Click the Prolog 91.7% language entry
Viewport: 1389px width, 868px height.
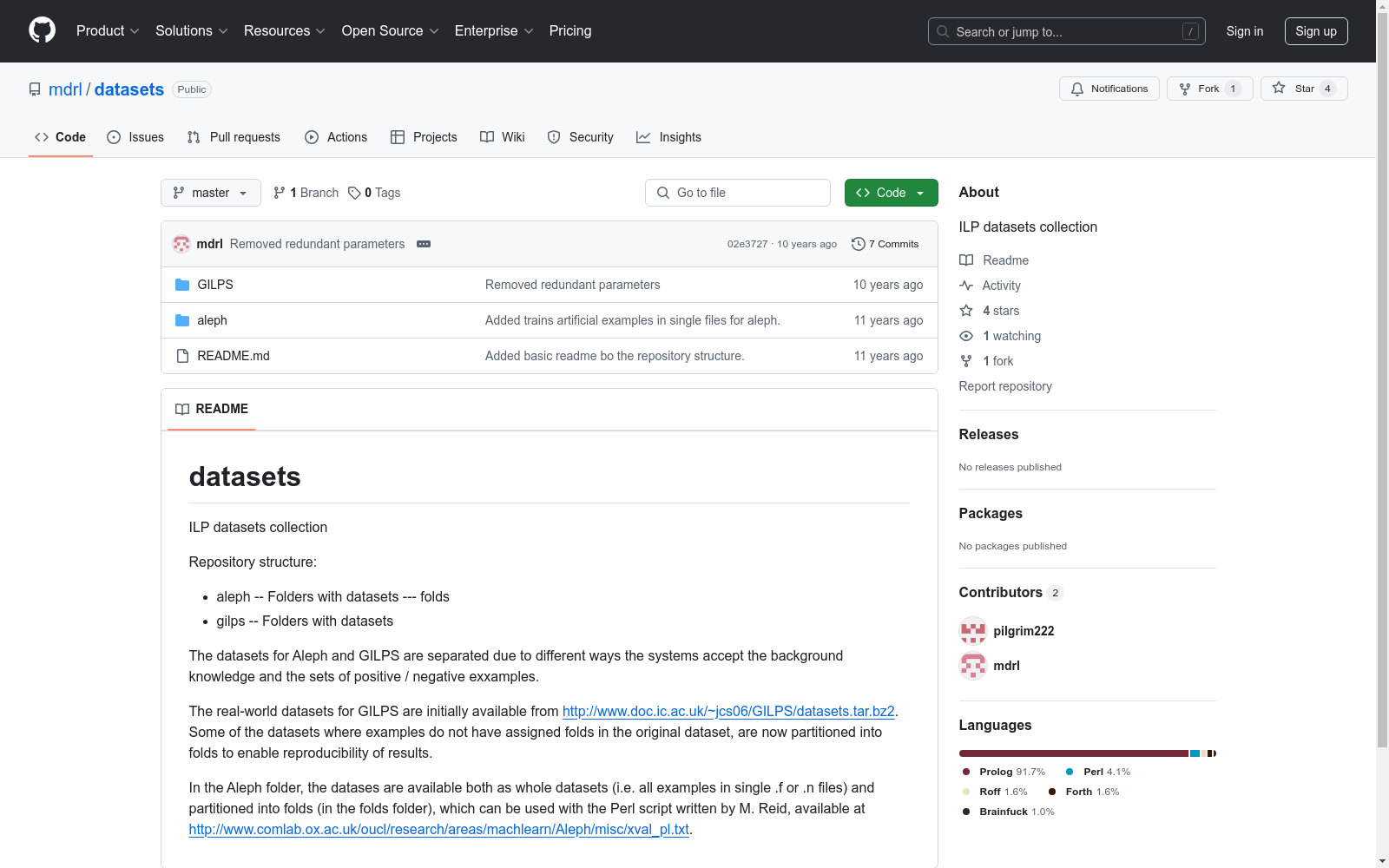click(x=1004, y=772)
